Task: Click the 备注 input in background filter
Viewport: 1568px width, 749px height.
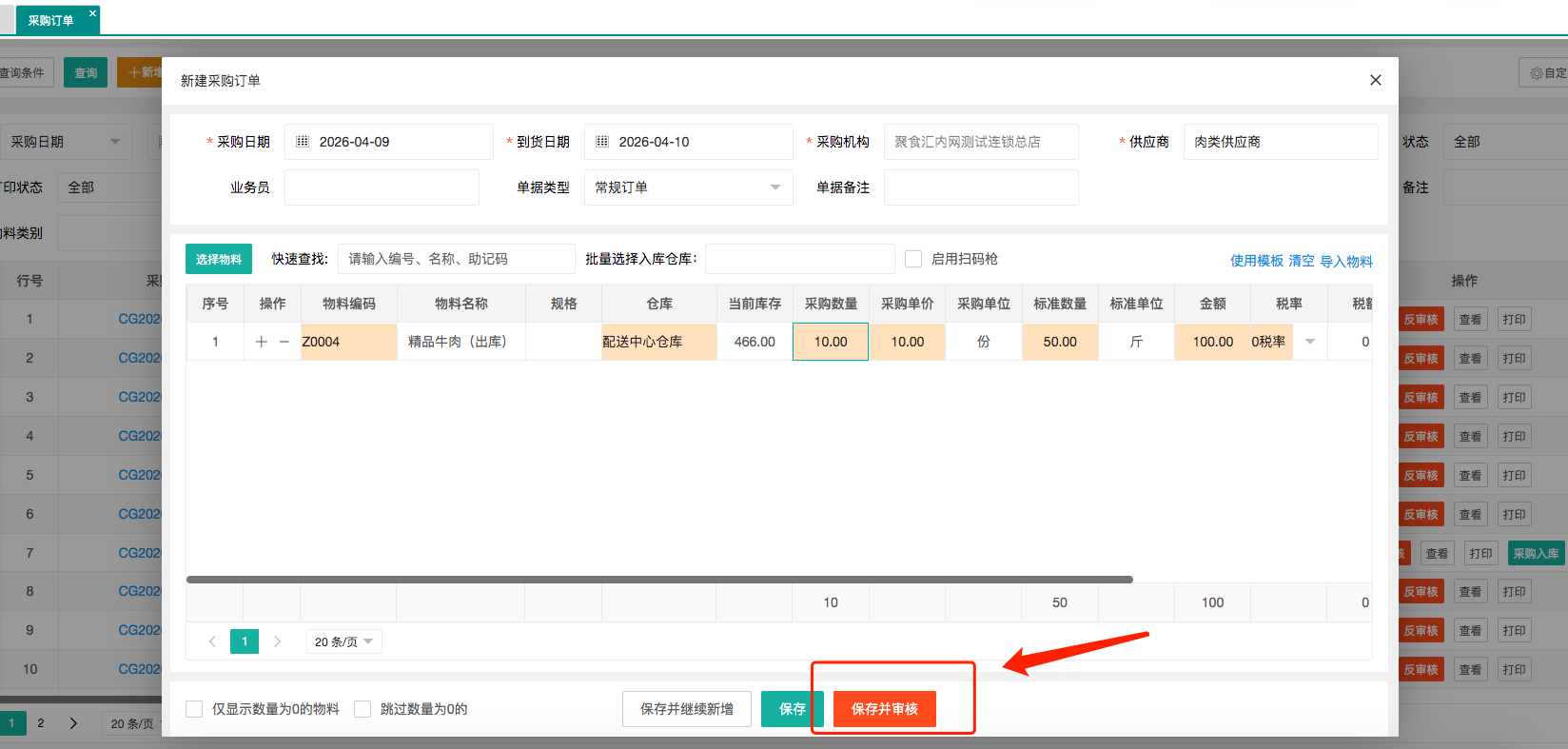Action: [1505, 187]
